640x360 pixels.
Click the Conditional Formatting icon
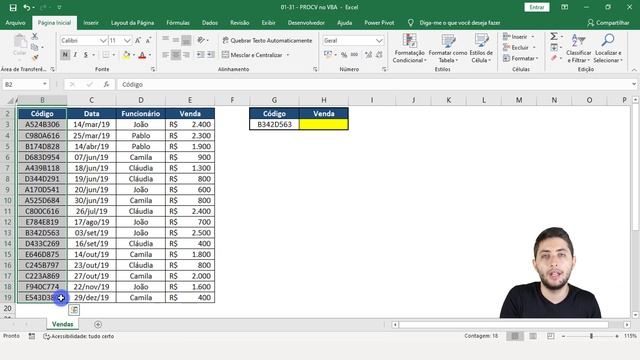click(x=409, y=40)
